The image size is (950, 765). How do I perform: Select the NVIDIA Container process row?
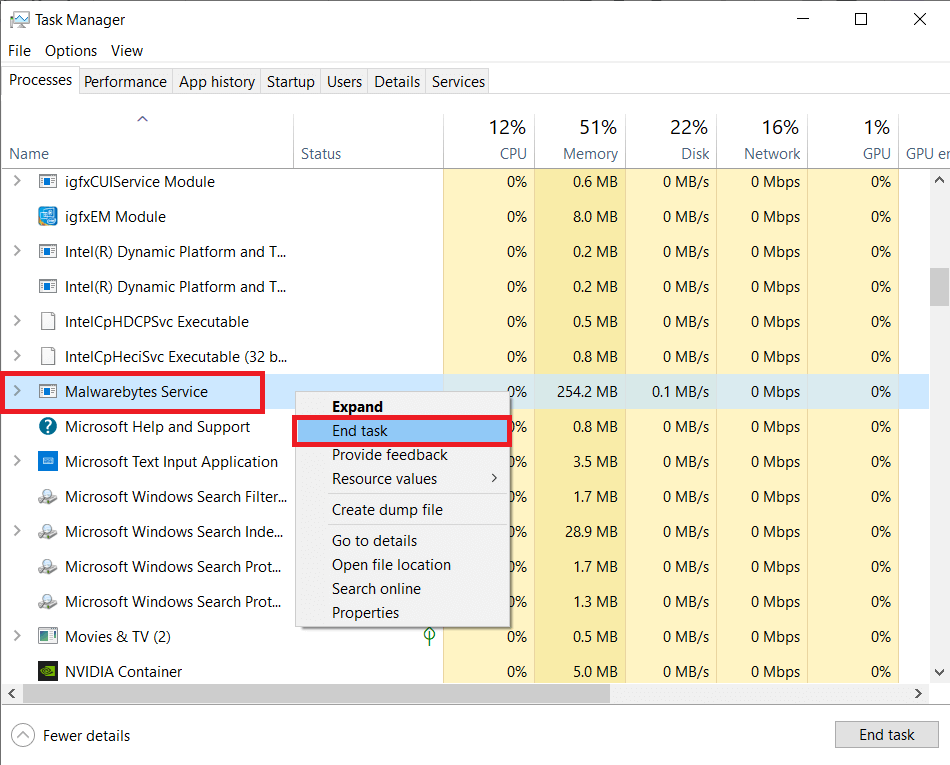tap(465, 671)
